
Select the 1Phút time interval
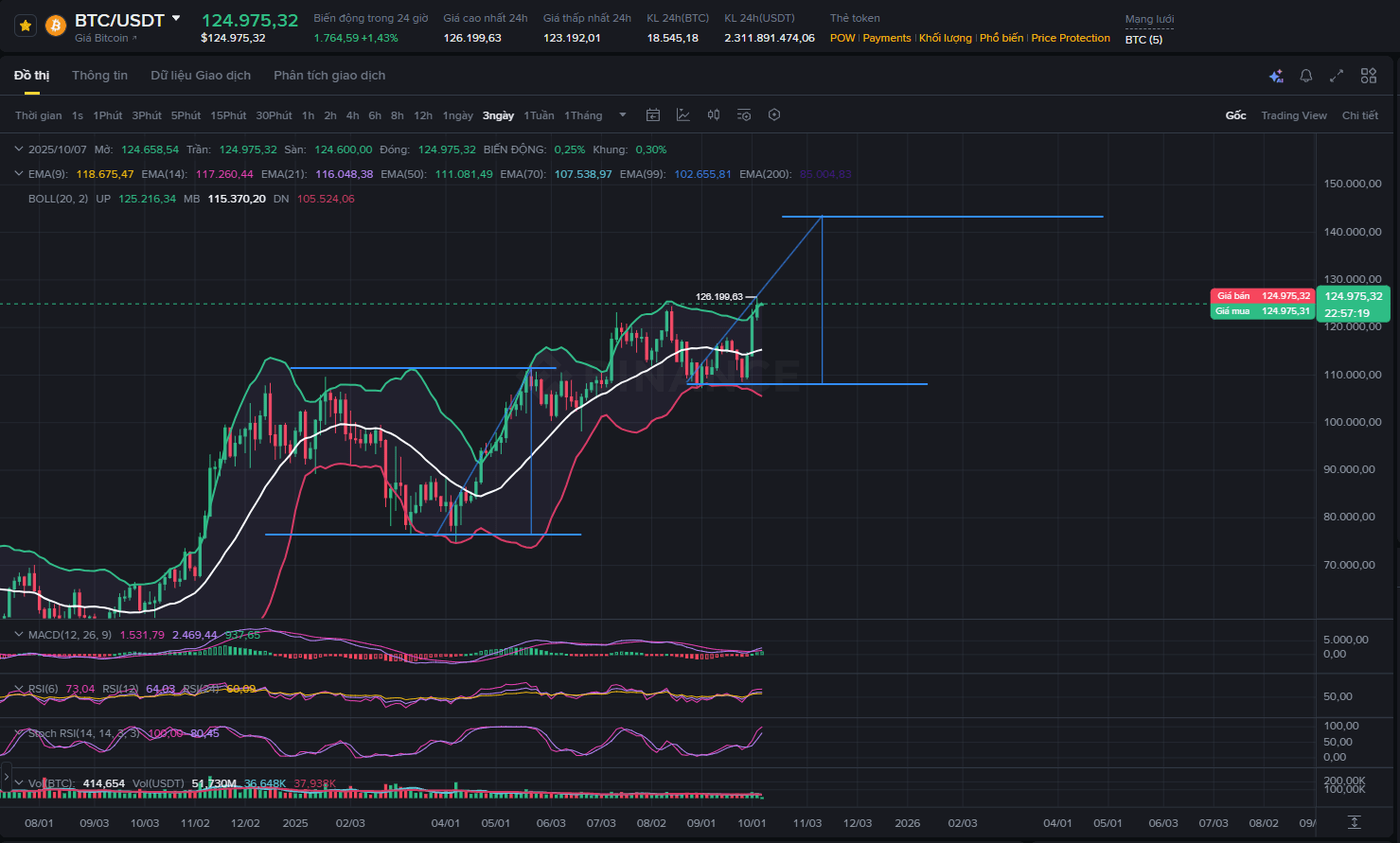pyautogui.click(x=108, y=115)
